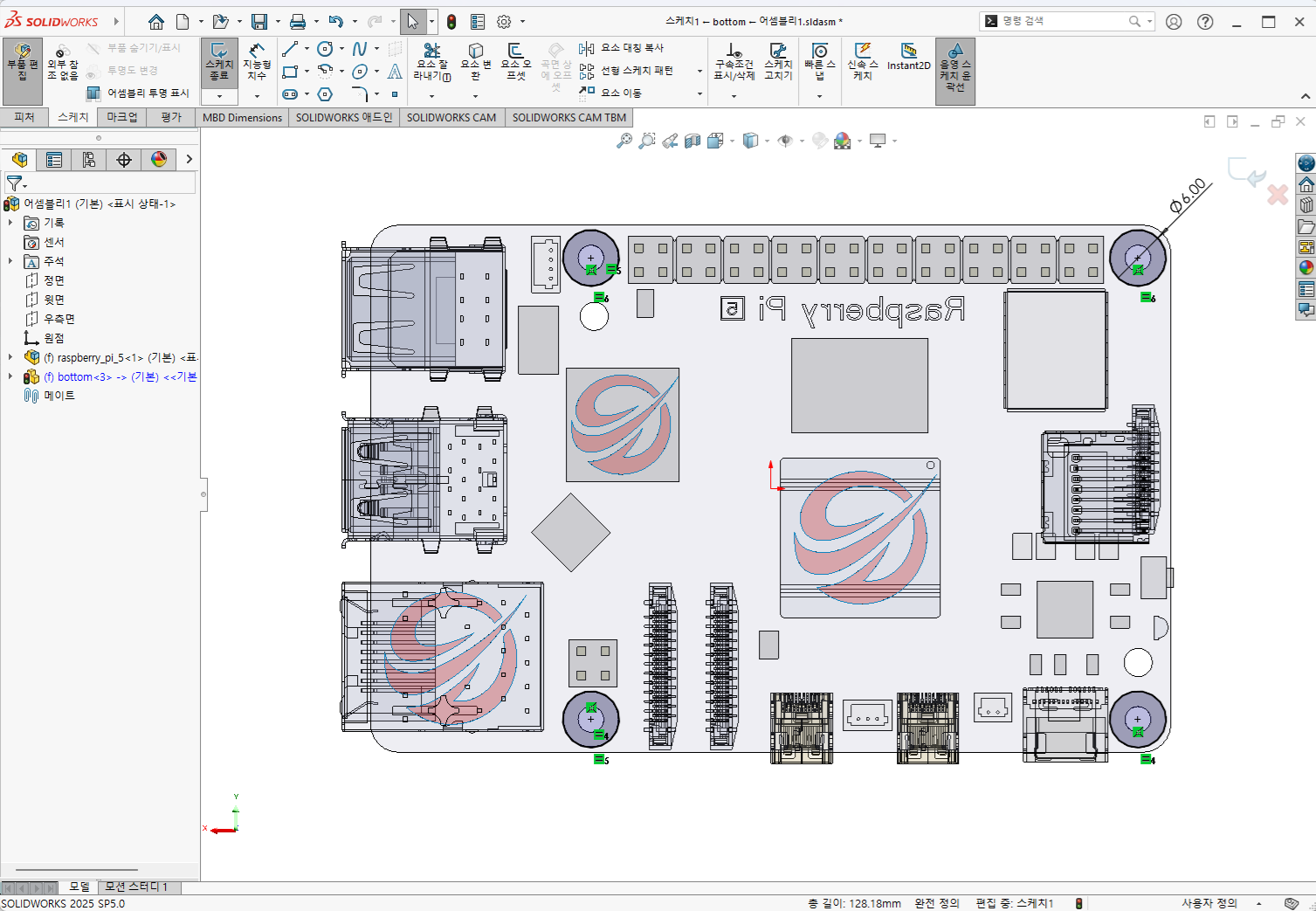The image size is (1316, 911).
Task: Expand the bottom<3> component node
Action: click(x=10, y=376)
